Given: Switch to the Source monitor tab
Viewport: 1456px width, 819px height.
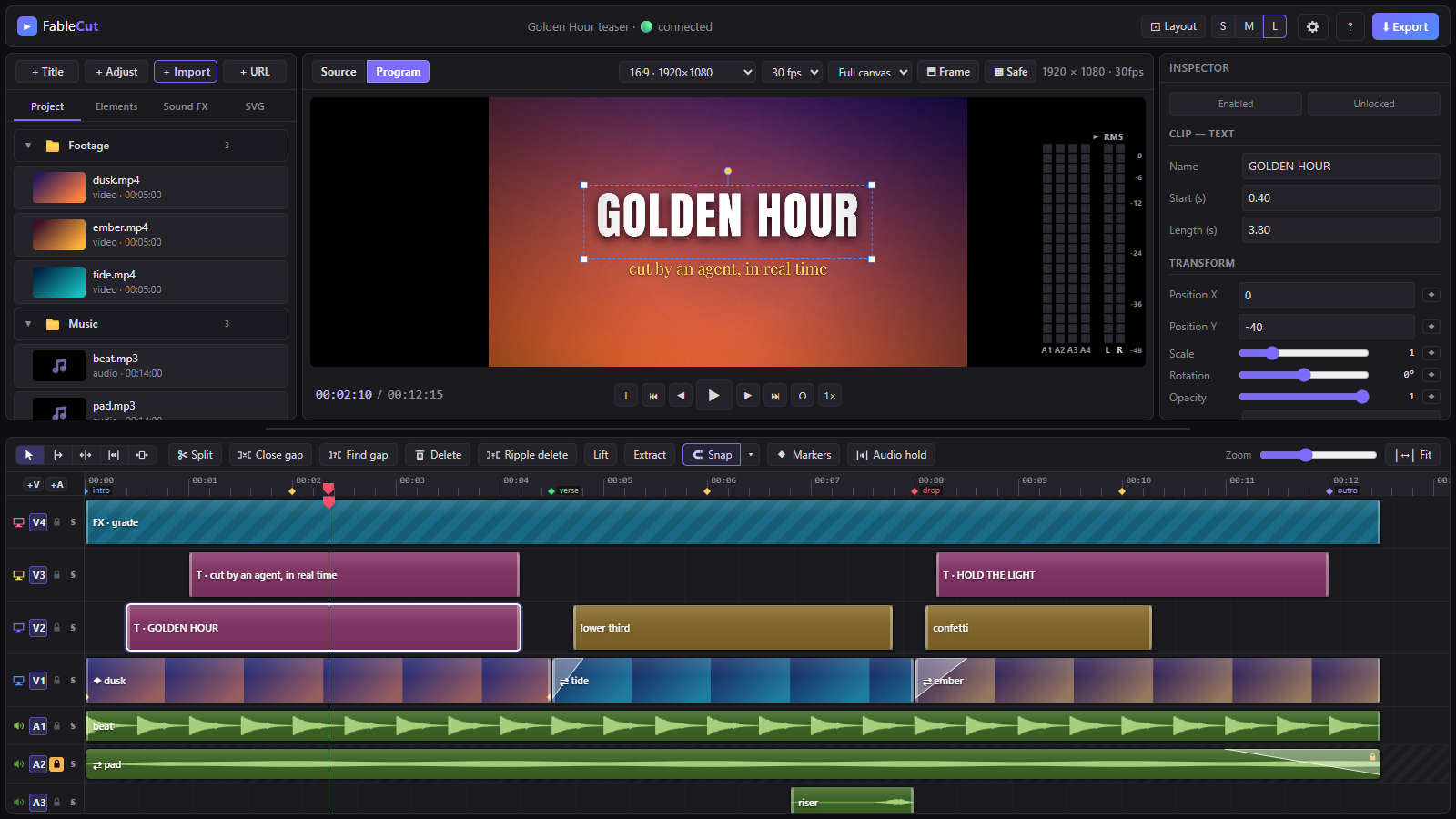Looking at the screenshot, I should [x=339, y=72].
